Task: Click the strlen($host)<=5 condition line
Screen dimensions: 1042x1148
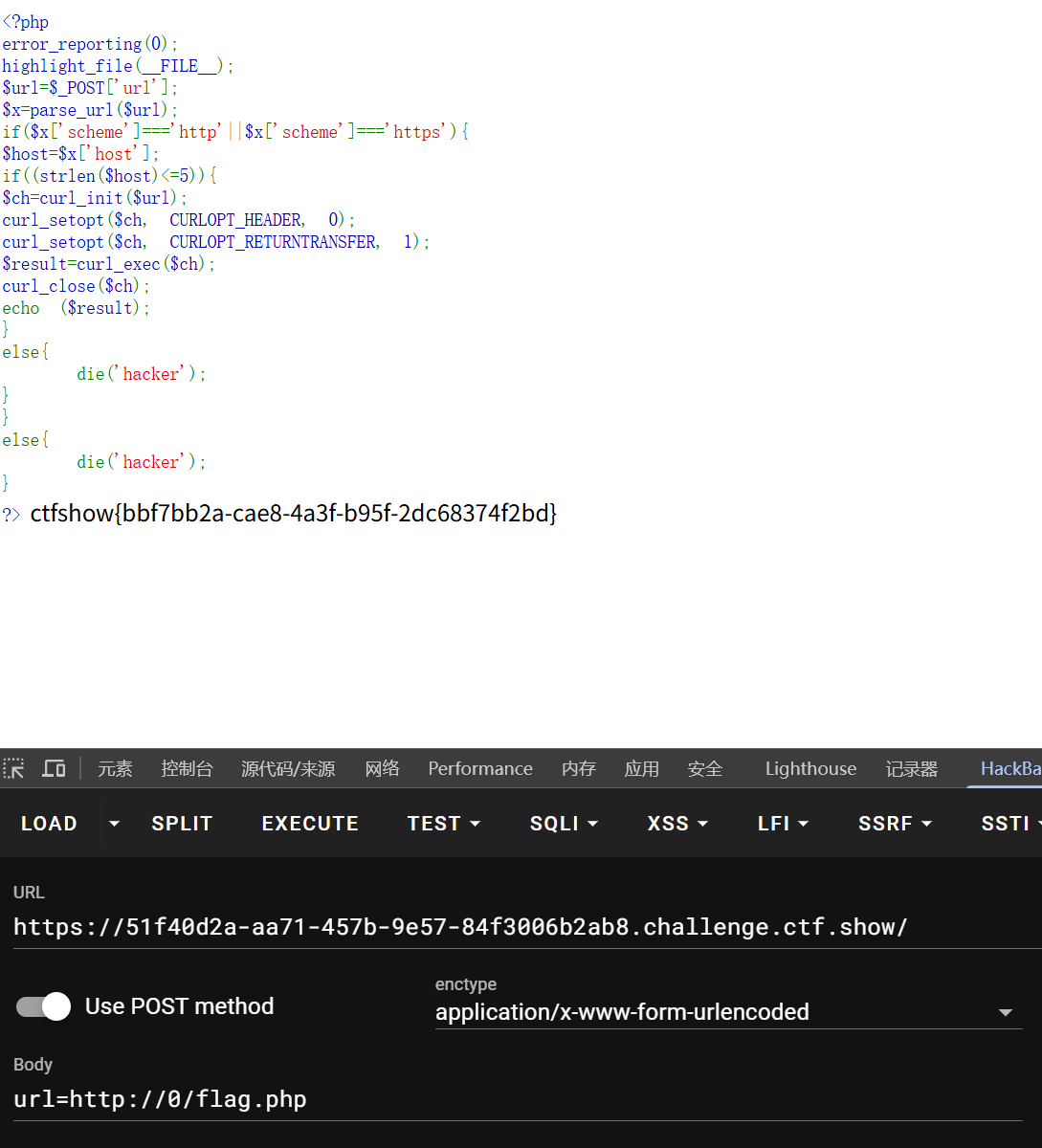Action: (x=109, y=176)
